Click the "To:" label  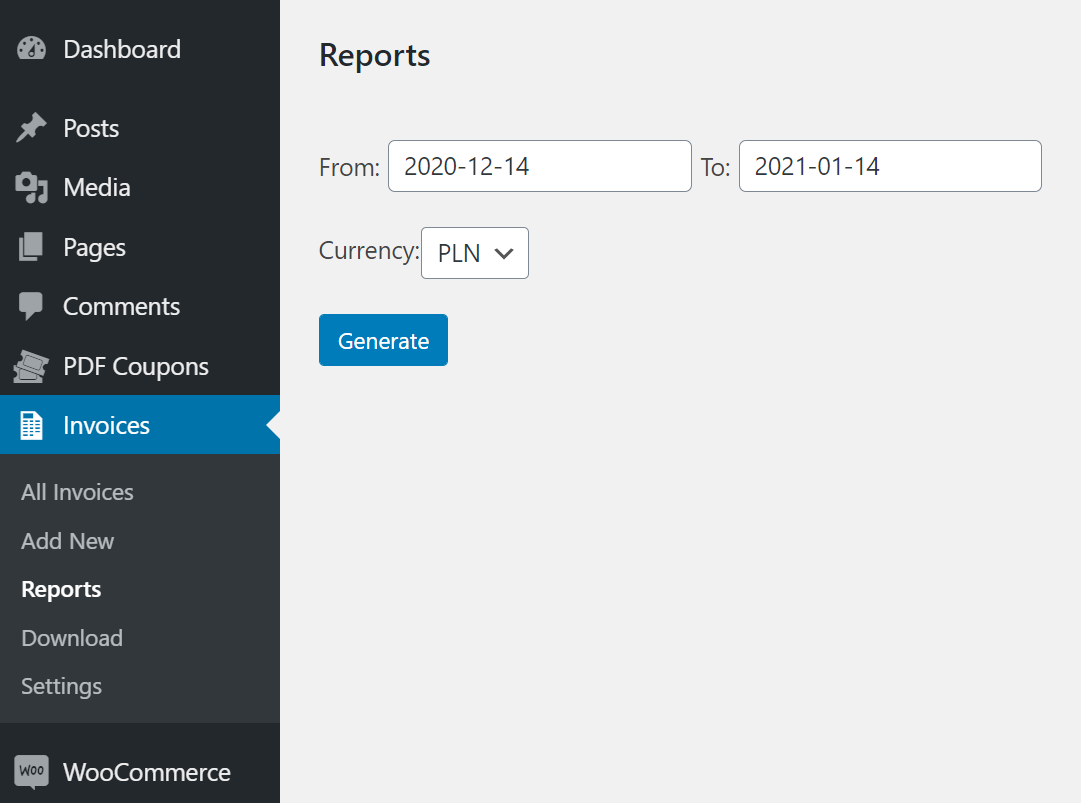tap(716, 167)
